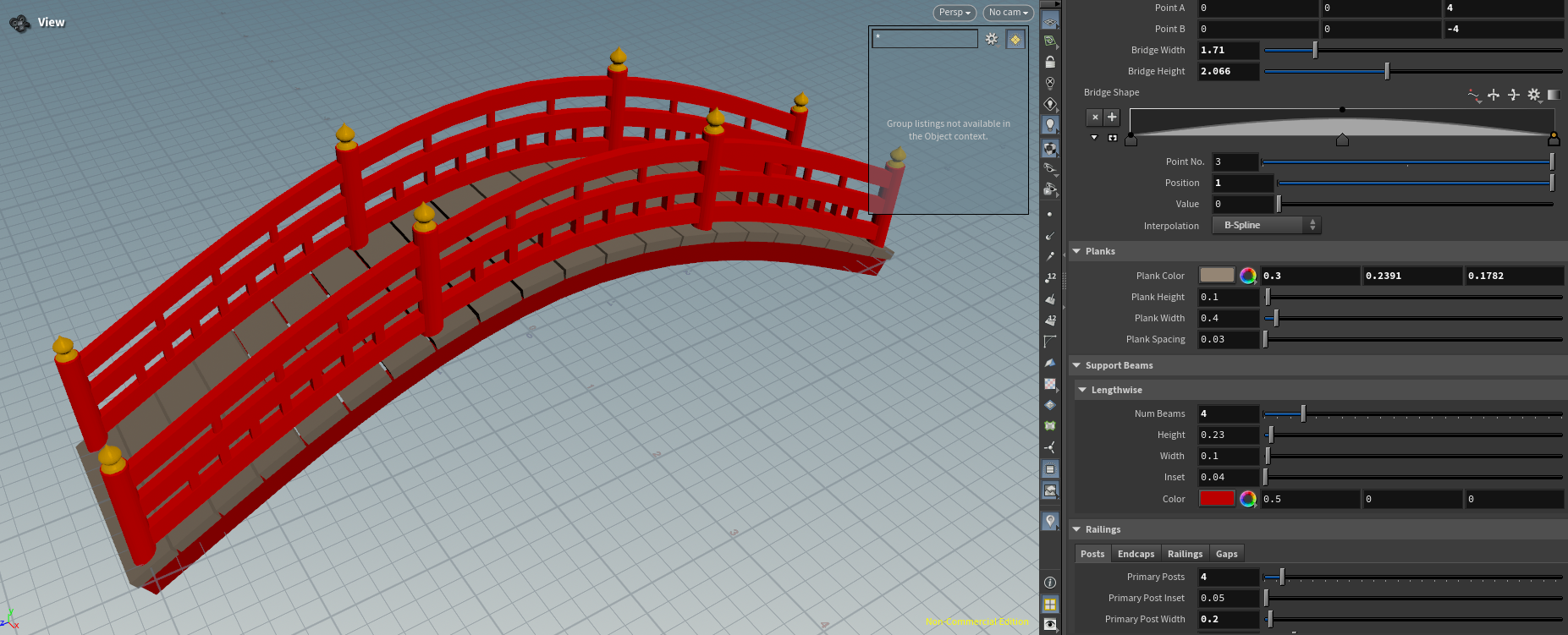Toggle display points dot icon
The height and width of the screenshot is (635, 1568).
[1050, 215]
